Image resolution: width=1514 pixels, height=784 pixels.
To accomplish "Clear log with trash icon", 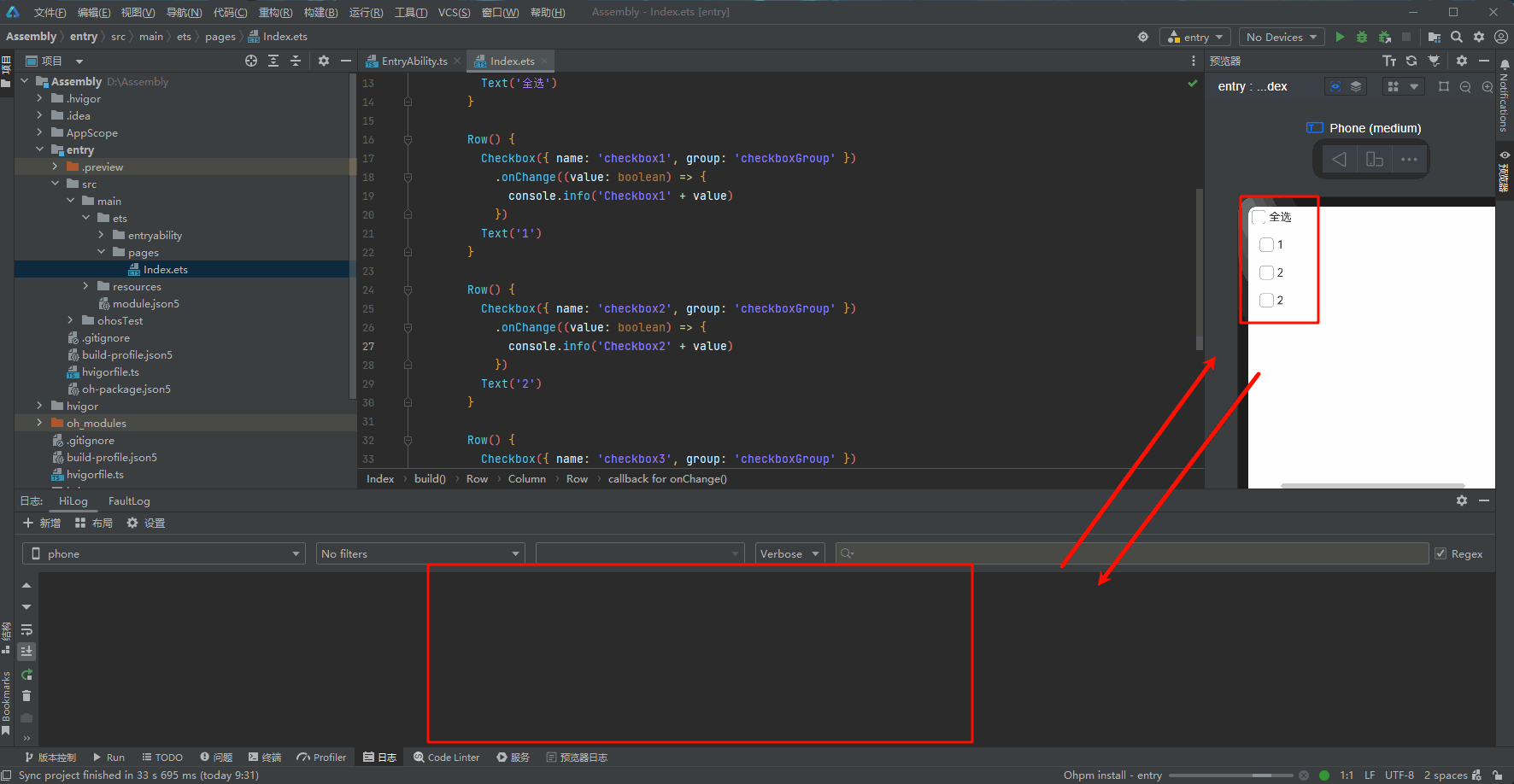I will [26, 696].
